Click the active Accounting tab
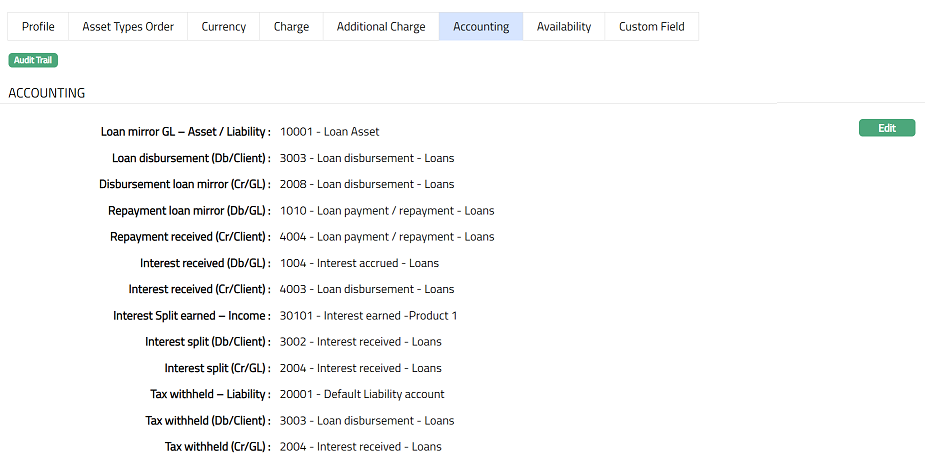The width and height of the screenshot is (925, 463). 481,27
